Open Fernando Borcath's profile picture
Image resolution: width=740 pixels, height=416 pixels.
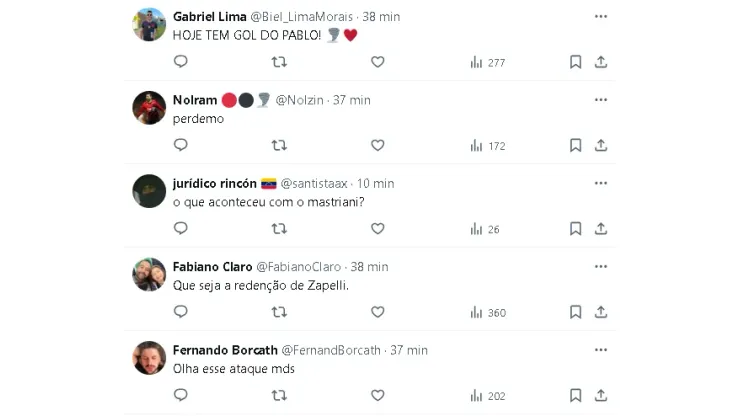point(149,358)
